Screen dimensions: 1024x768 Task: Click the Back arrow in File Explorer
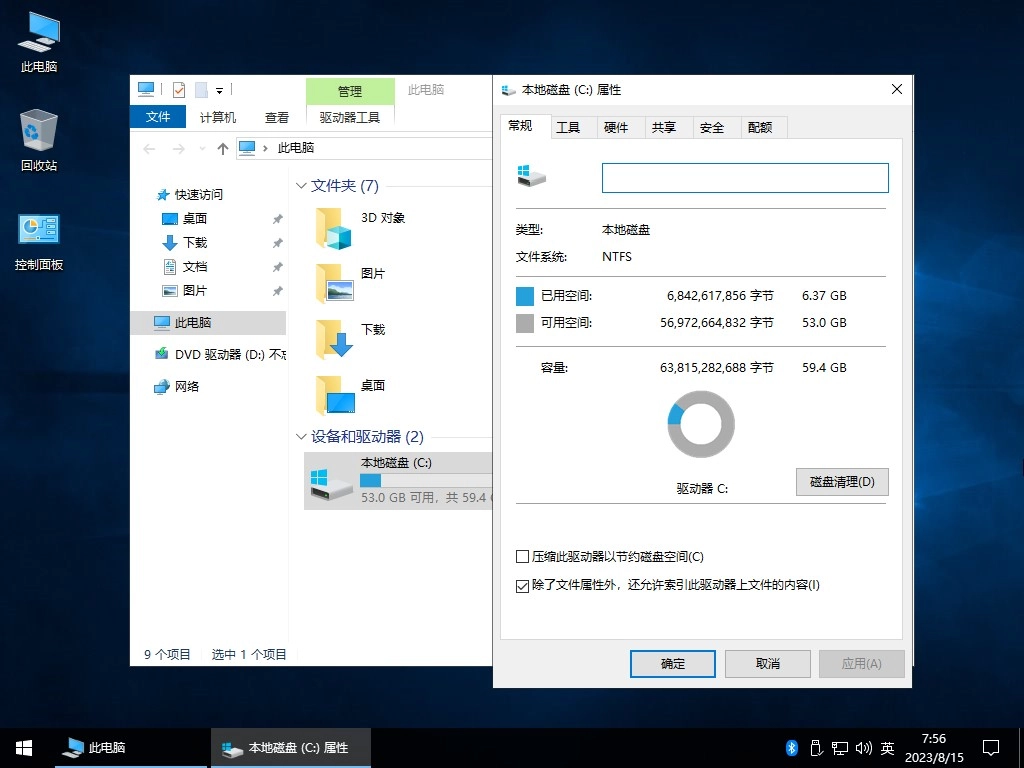click(149, 148)
